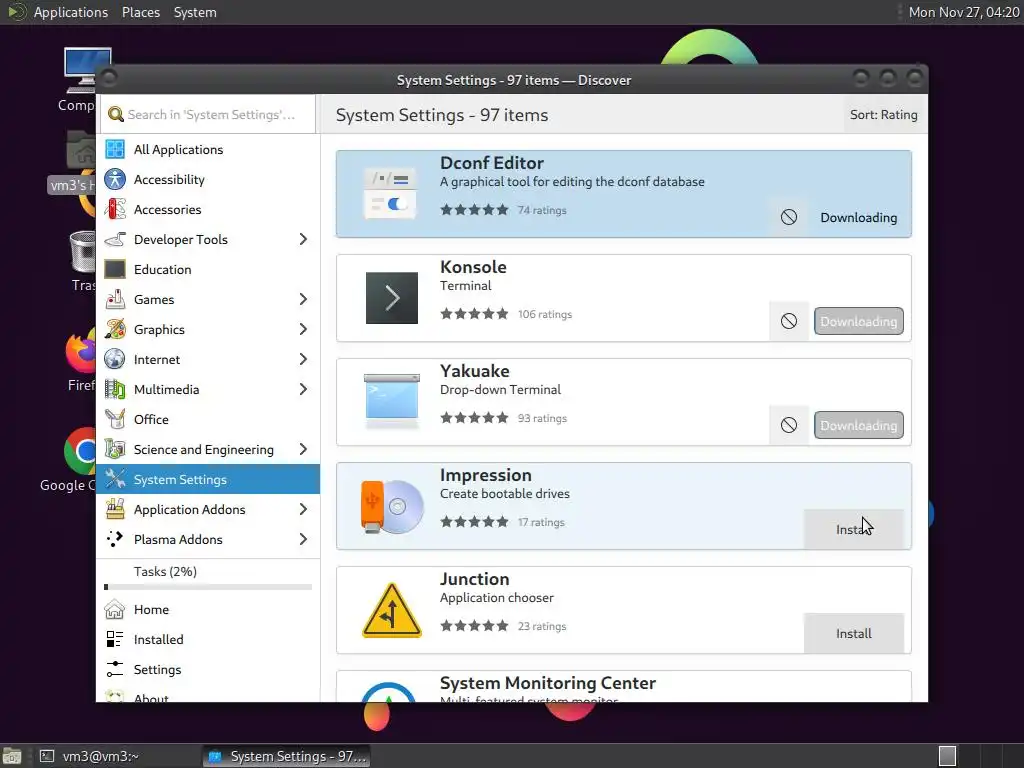Click the System Settings taskbar entry
Viewport: 1024px width, 768px height.
point(287,756)
